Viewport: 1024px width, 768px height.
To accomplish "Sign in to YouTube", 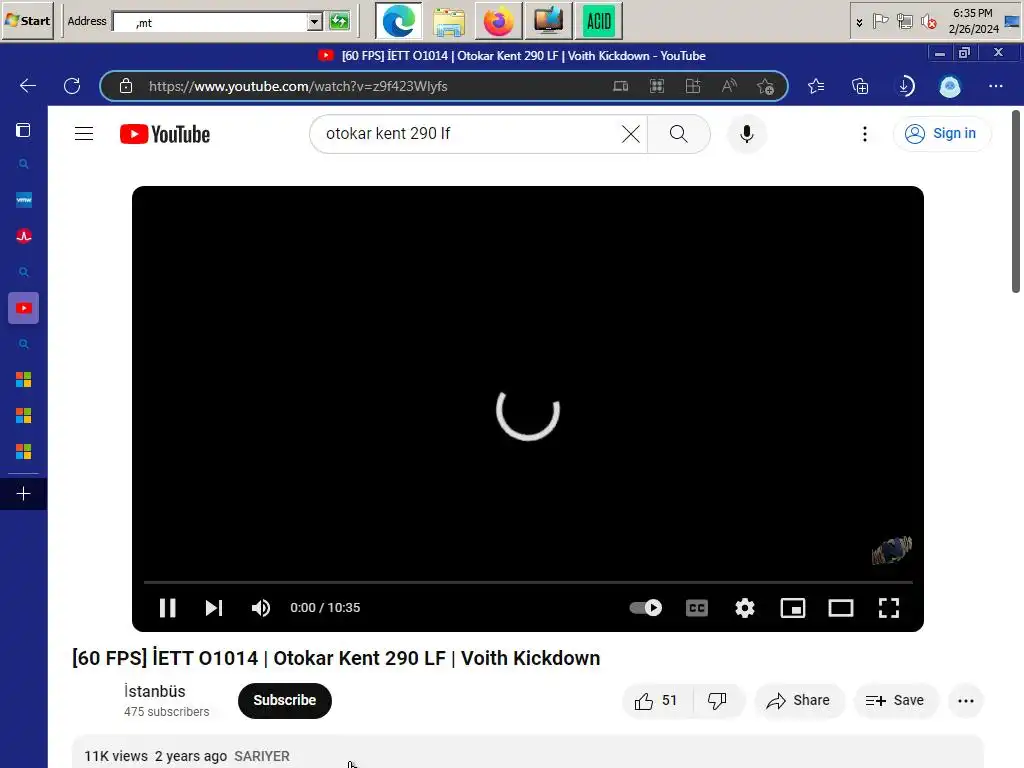I will 940,134.
